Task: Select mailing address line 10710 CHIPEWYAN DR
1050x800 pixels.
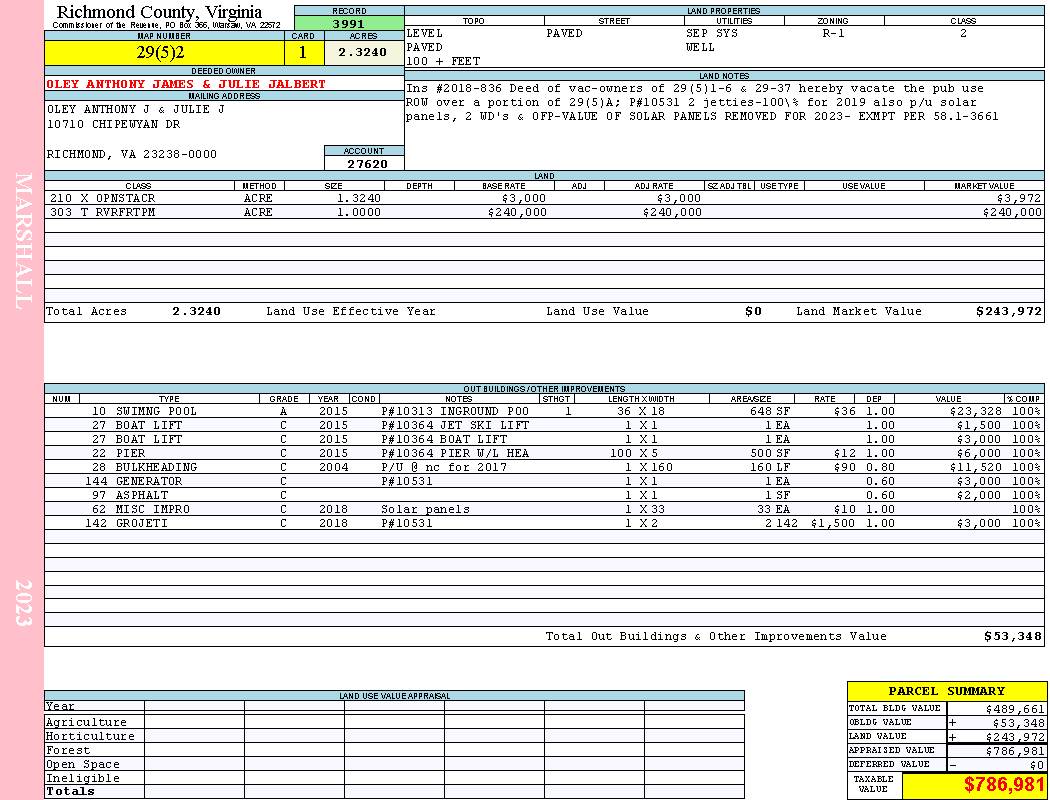Action: (x=113, y=125)
